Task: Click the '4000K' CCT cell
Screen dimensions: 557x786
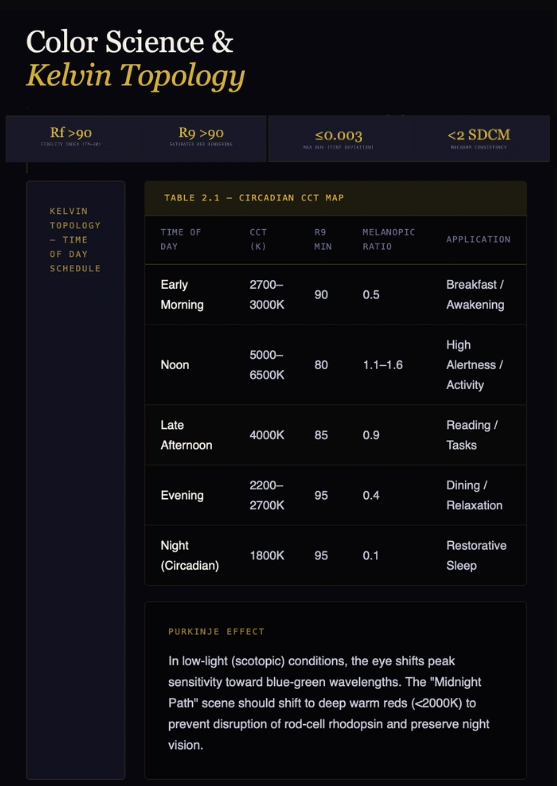Action: point(267,435)
